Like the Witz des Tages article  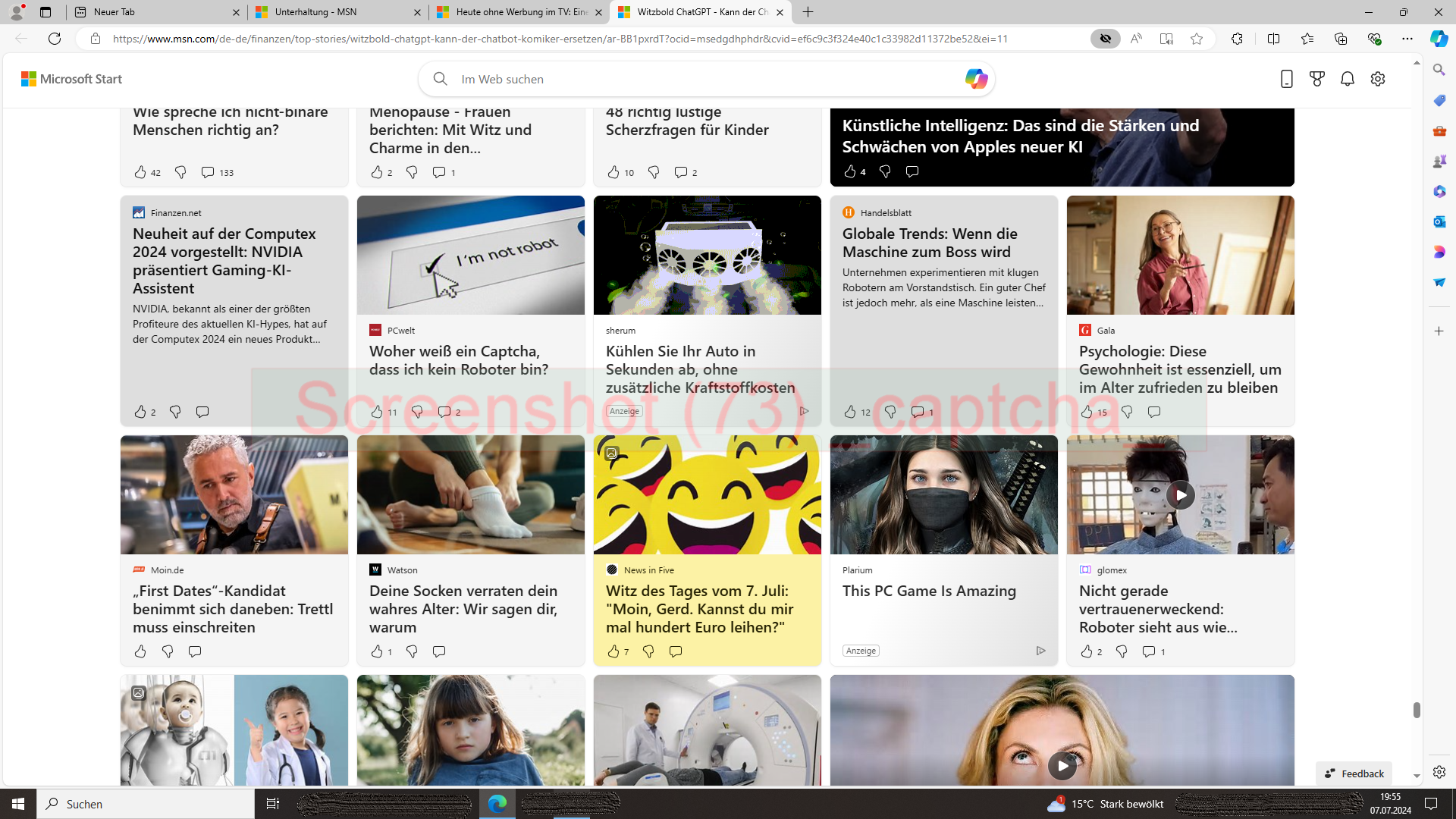point(613,651)
